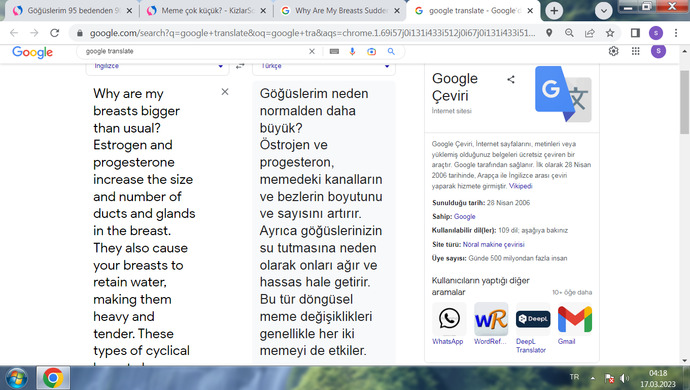Open the zoom magnifier in address bar
This screenshot has height=390, width=690.
pyautogui.click(x=569, y=33)
